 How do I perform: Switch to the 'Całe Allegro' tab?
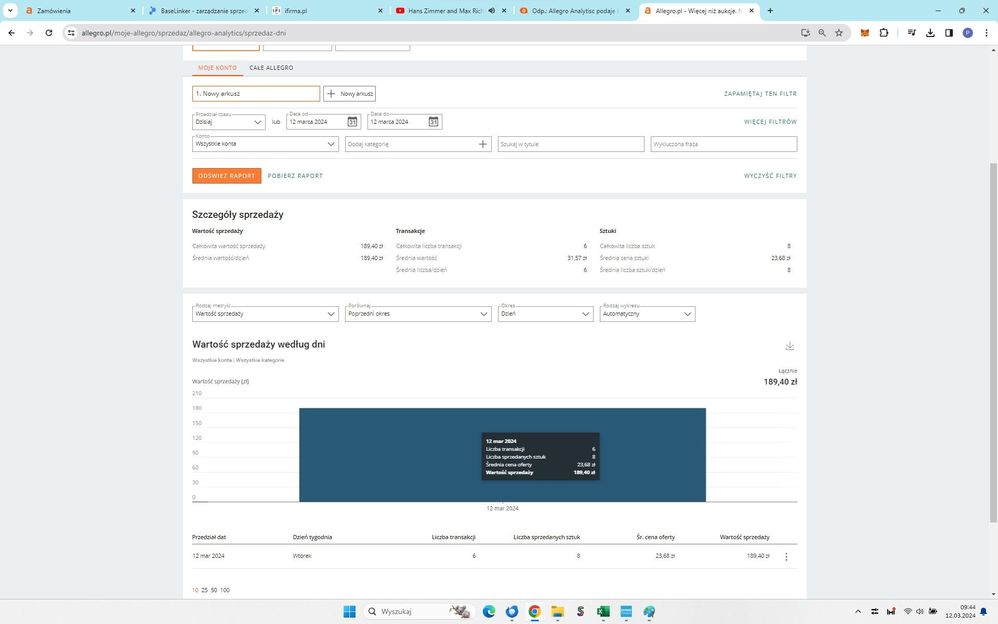click(271, 68)
